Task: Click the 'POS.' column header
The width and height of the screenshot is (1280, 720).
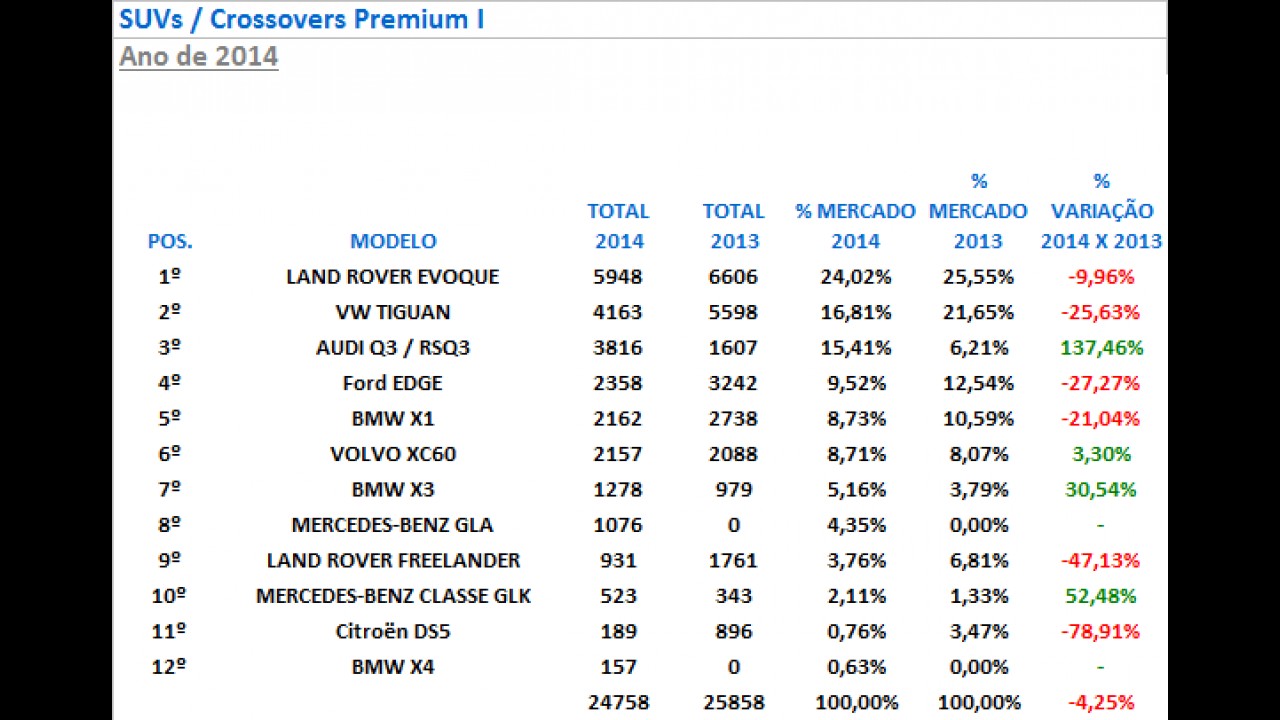Action: click(x=170, y=241)
